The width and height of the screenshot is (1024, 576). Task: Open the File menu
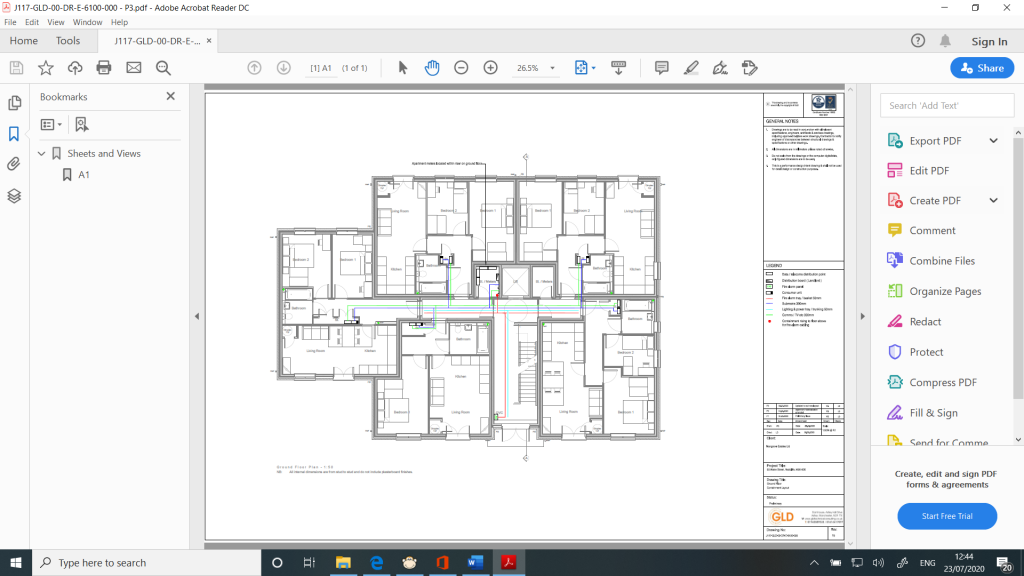click(x=10, y=22)
